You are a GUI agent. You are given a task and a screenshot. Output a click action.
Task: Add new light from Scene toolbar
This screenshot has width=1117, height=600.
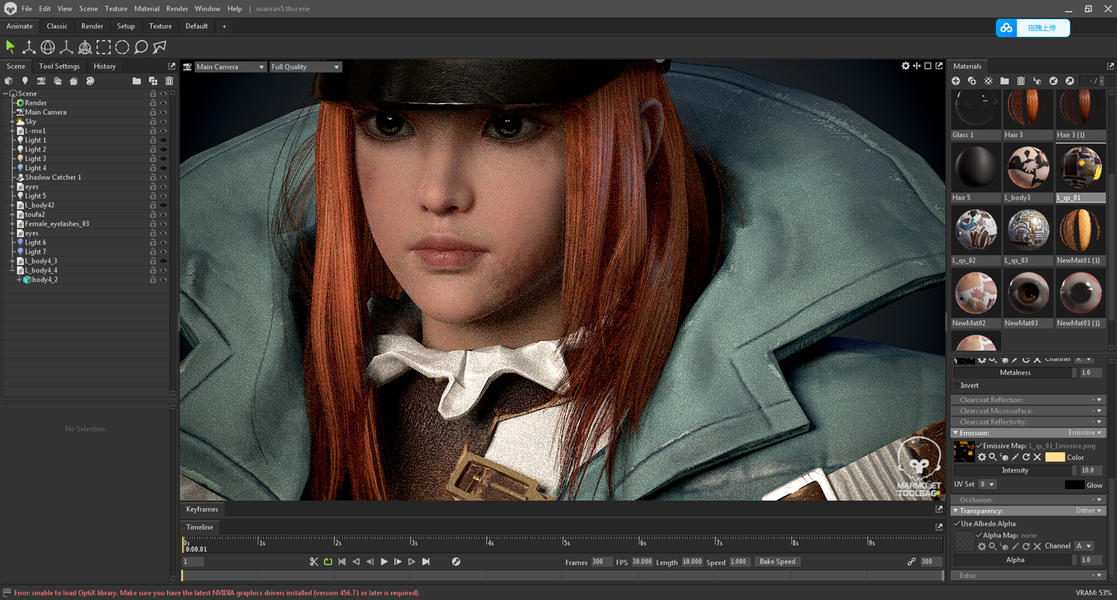point(25,81)
